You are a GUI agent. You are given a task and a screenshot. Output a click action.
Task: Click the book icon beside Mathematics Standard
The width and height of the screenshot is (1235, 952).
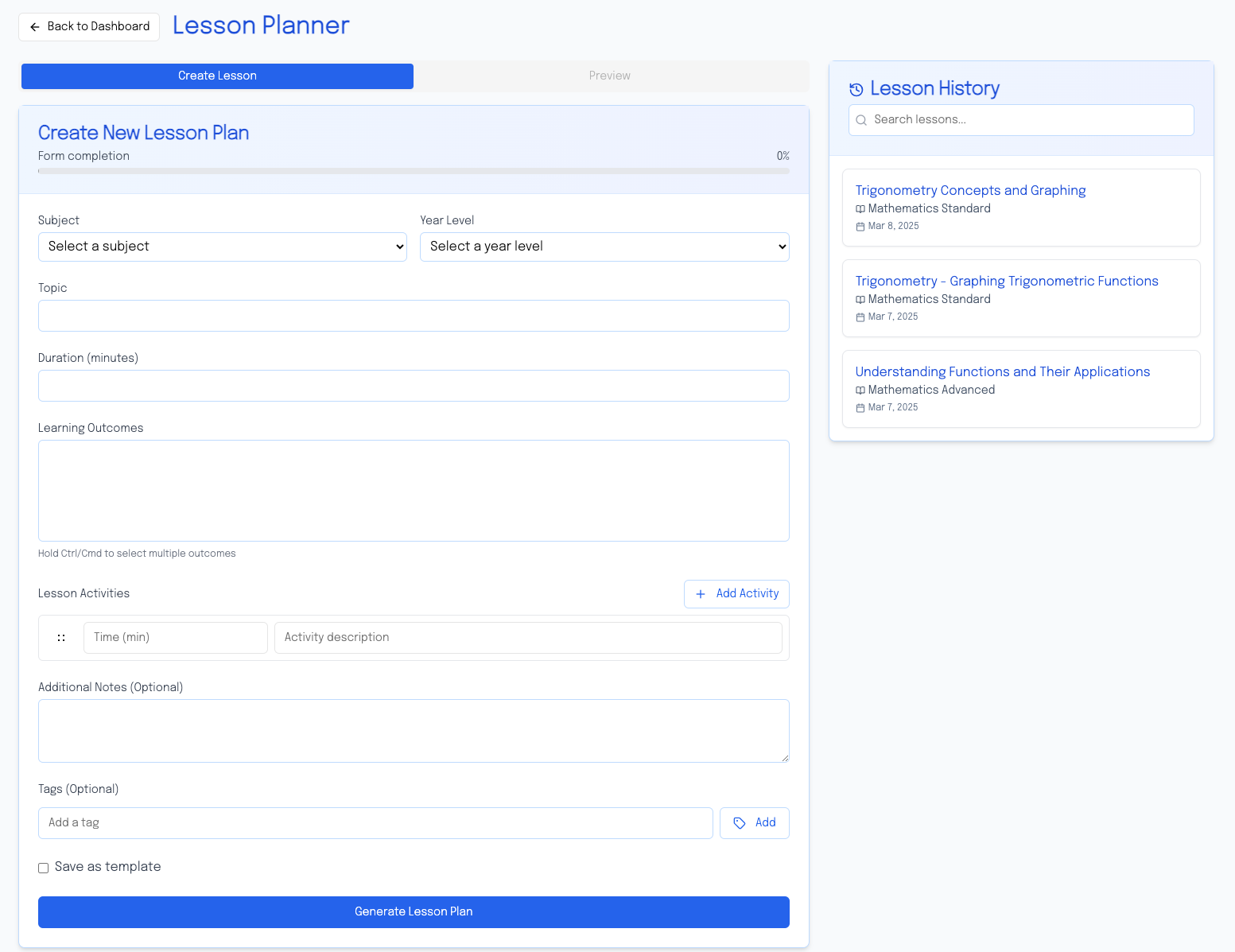(x=860, y=208)
